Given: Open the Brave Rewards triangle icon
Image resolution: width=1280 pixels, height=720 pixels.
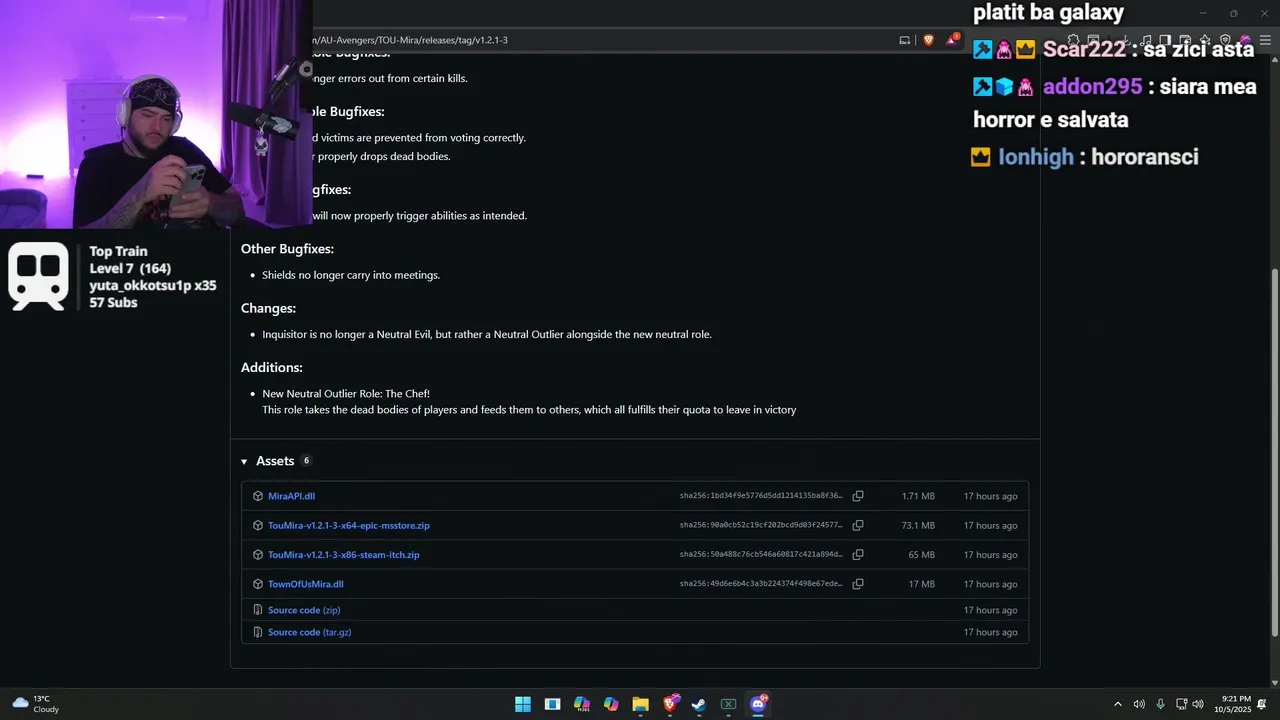Looking at the screenshot, I should click(x=952, y=40).
